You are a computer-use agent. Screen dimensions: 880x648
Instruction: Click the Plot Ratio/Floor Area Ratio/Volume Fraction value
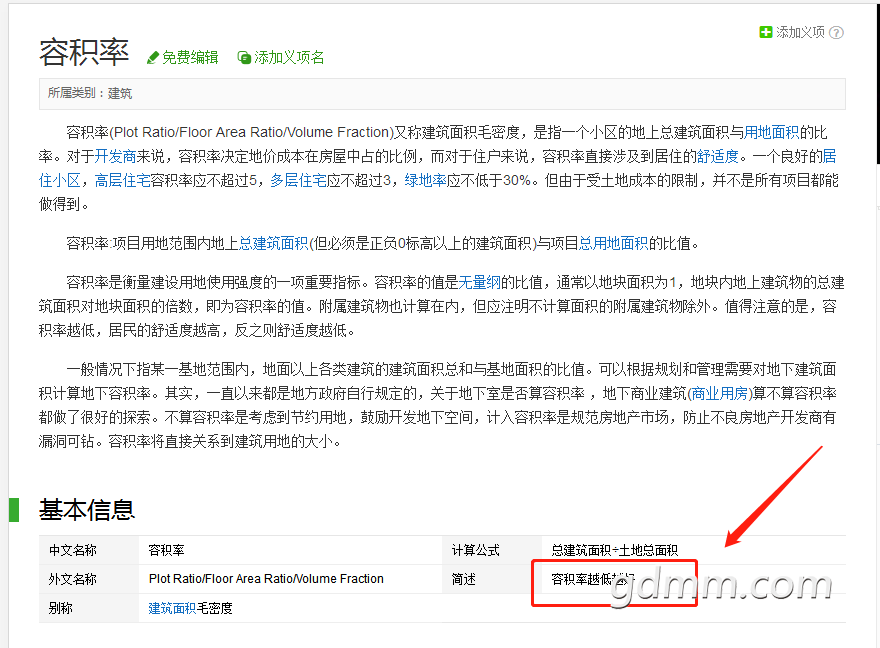point(266,579)
